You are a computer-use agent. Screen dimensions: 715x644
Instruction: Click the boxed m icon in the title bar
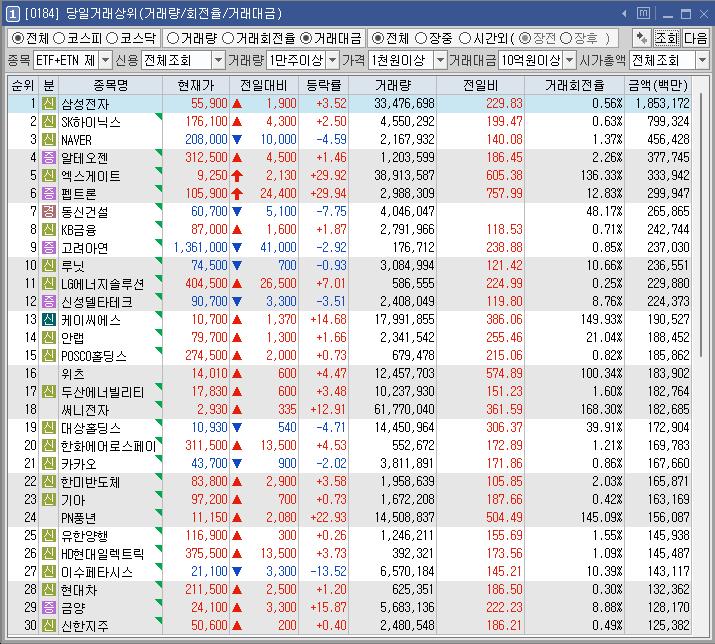coord(643,13)
